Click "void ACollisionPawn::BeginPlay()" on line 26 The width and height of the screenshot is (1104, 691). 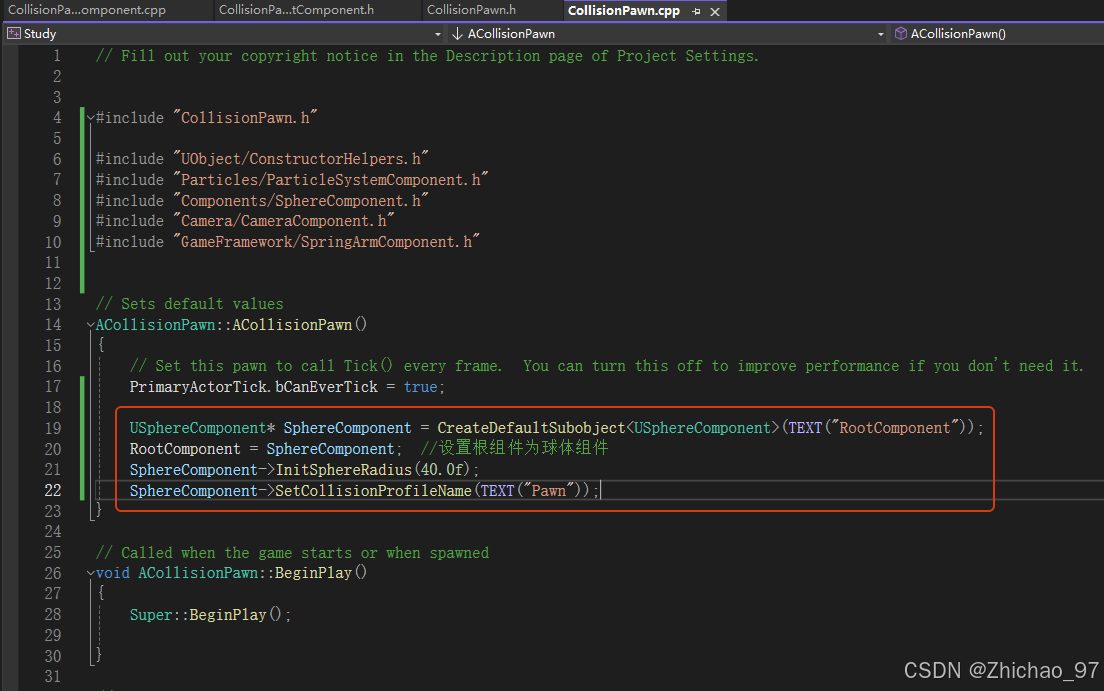[232, 573]
